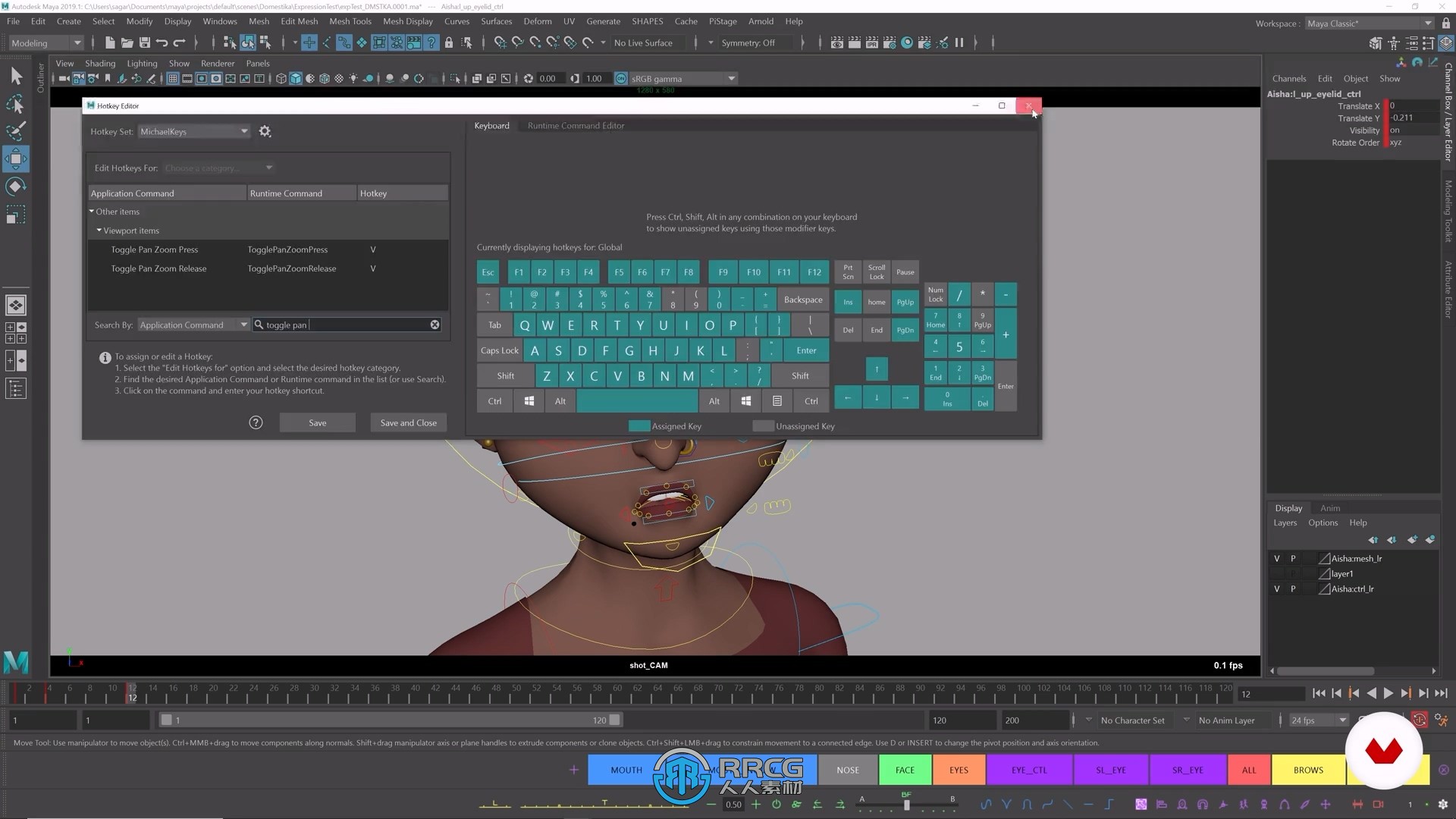
Task: Switch to the Runtime Command Editor tab
Action: pyautogui.click(x=575, y=125)
